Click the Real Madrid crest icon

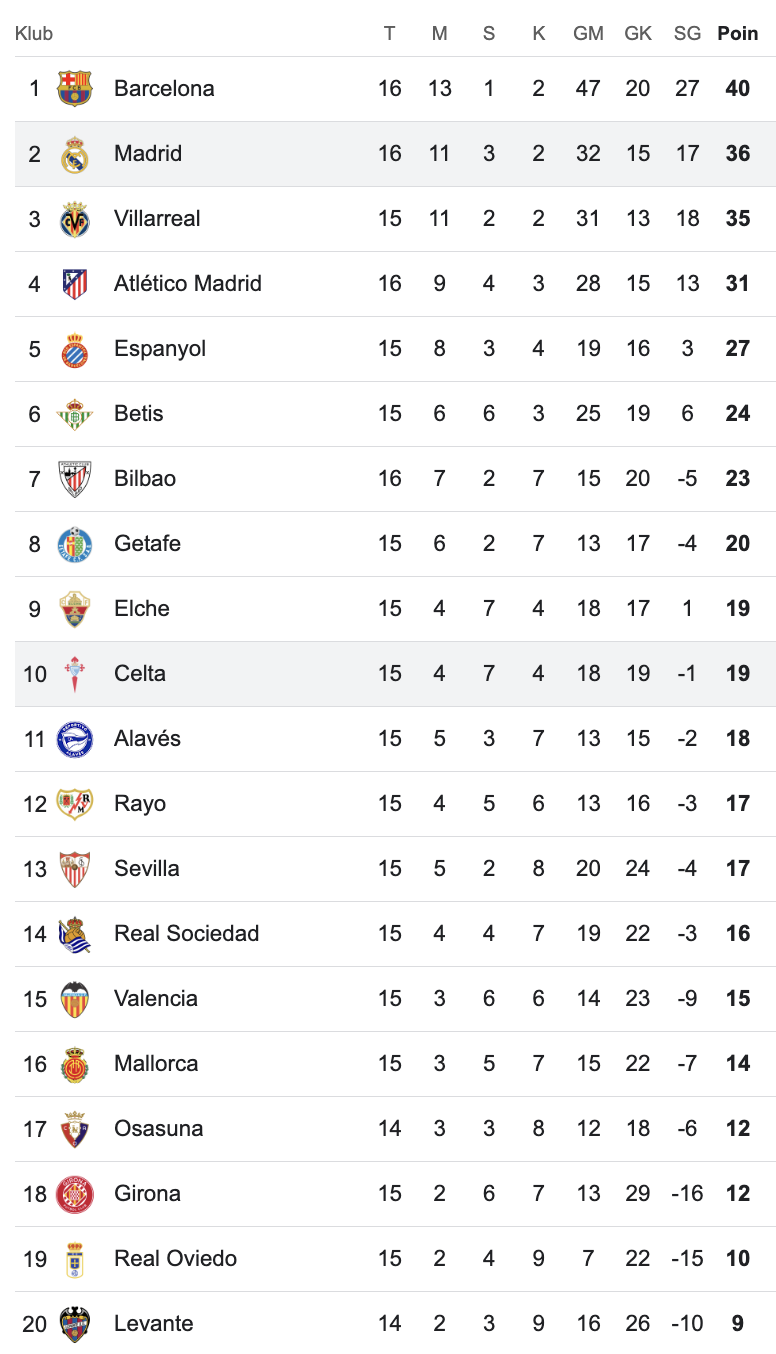75,154
